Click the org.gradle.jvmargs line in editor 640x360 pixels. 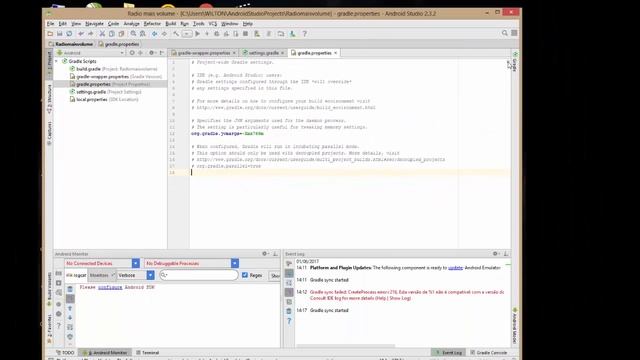point(227,133)
